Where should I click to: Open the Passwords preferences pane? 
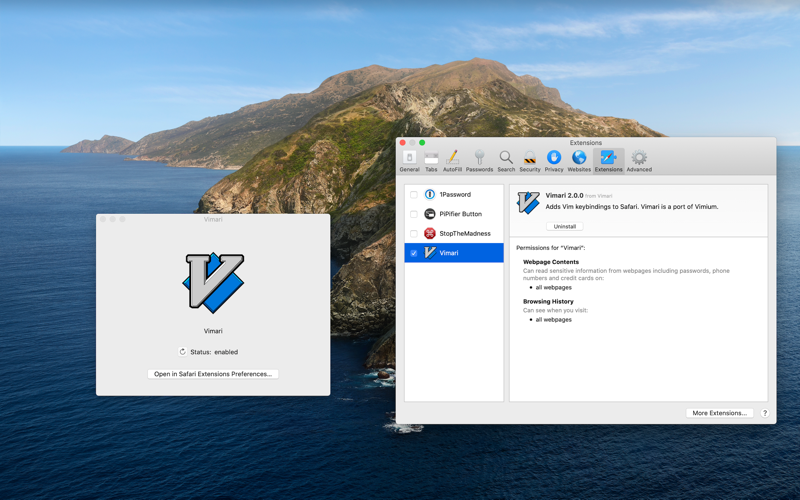click(x=479, y=161)
